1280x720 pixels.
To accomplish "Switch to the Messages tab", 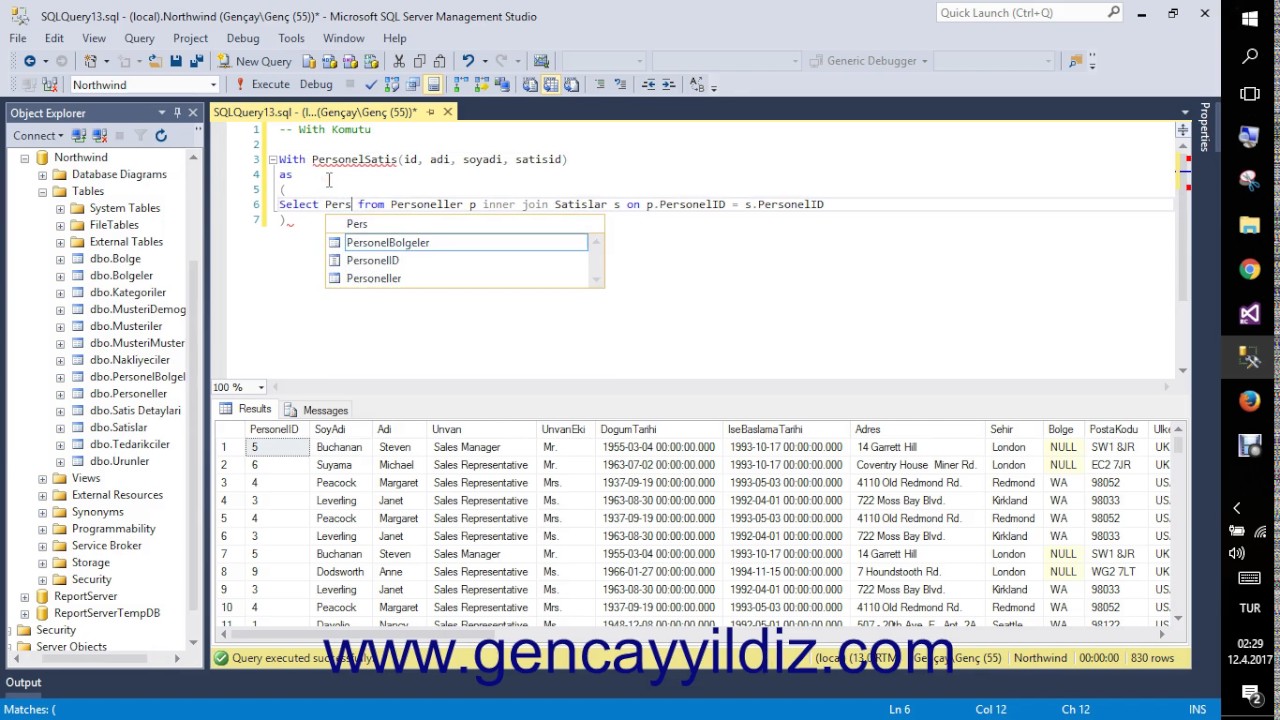I will (x=316, y=410).
